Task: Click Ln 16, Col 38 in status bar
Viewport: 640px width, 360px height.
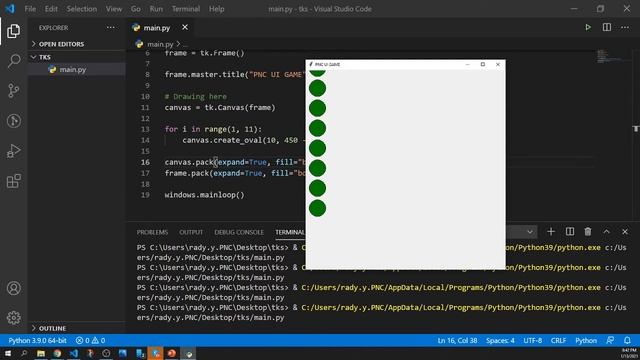Action: [457, 340]
